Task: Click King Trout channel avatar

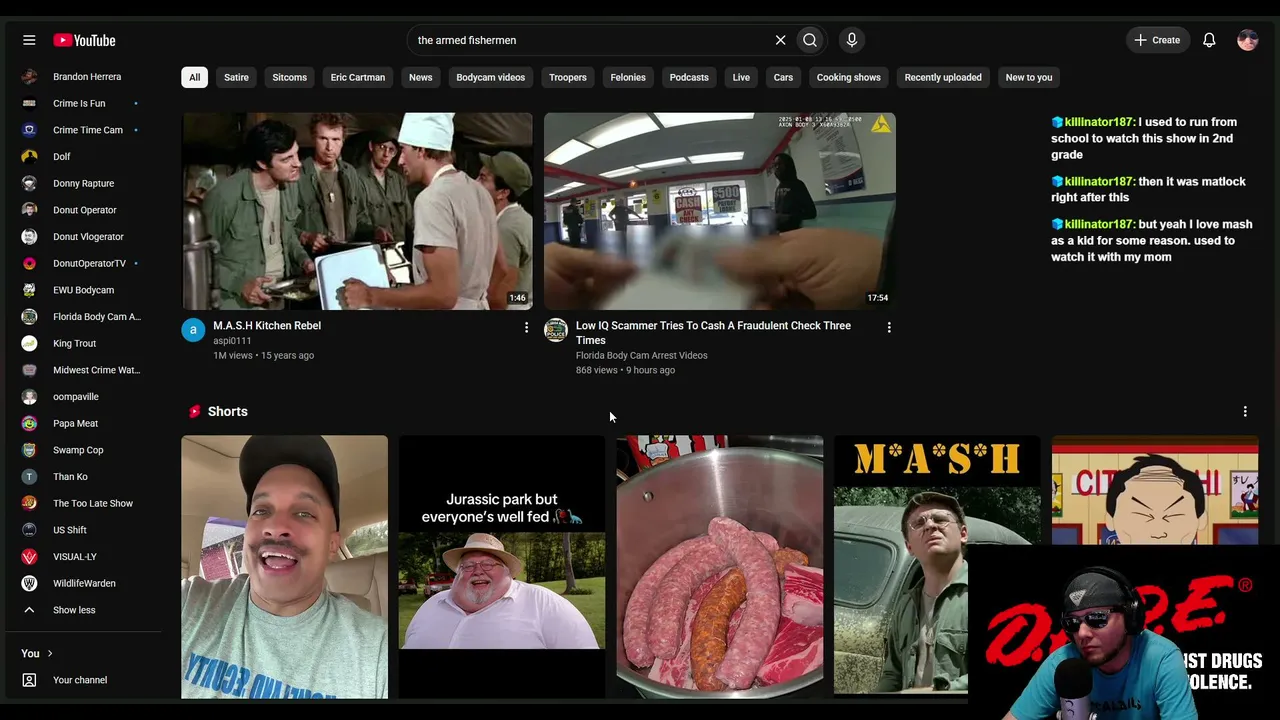Action: 30,343
